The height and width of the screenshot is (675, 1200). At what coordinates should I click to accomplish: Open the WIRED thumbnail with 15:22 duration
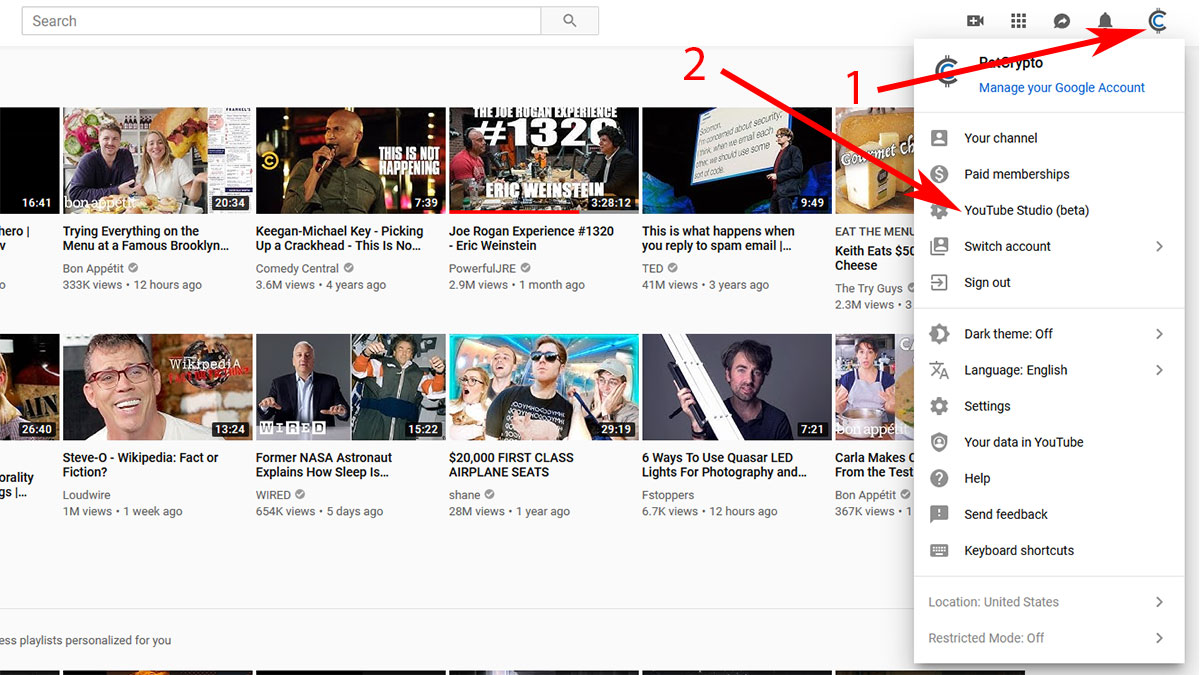[350, 387]
